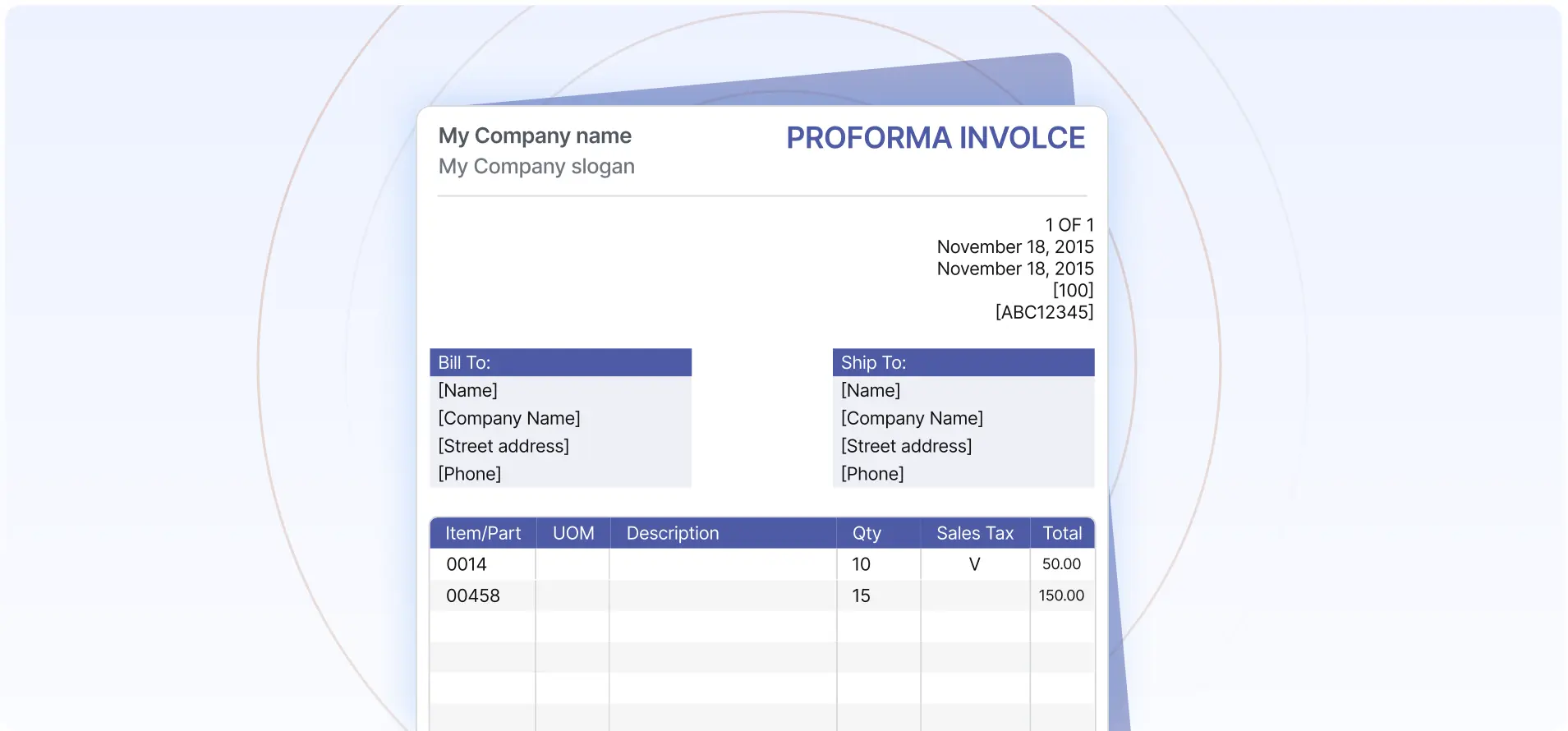Select the 'My Company slogan' text

click(x=536, y=167)
